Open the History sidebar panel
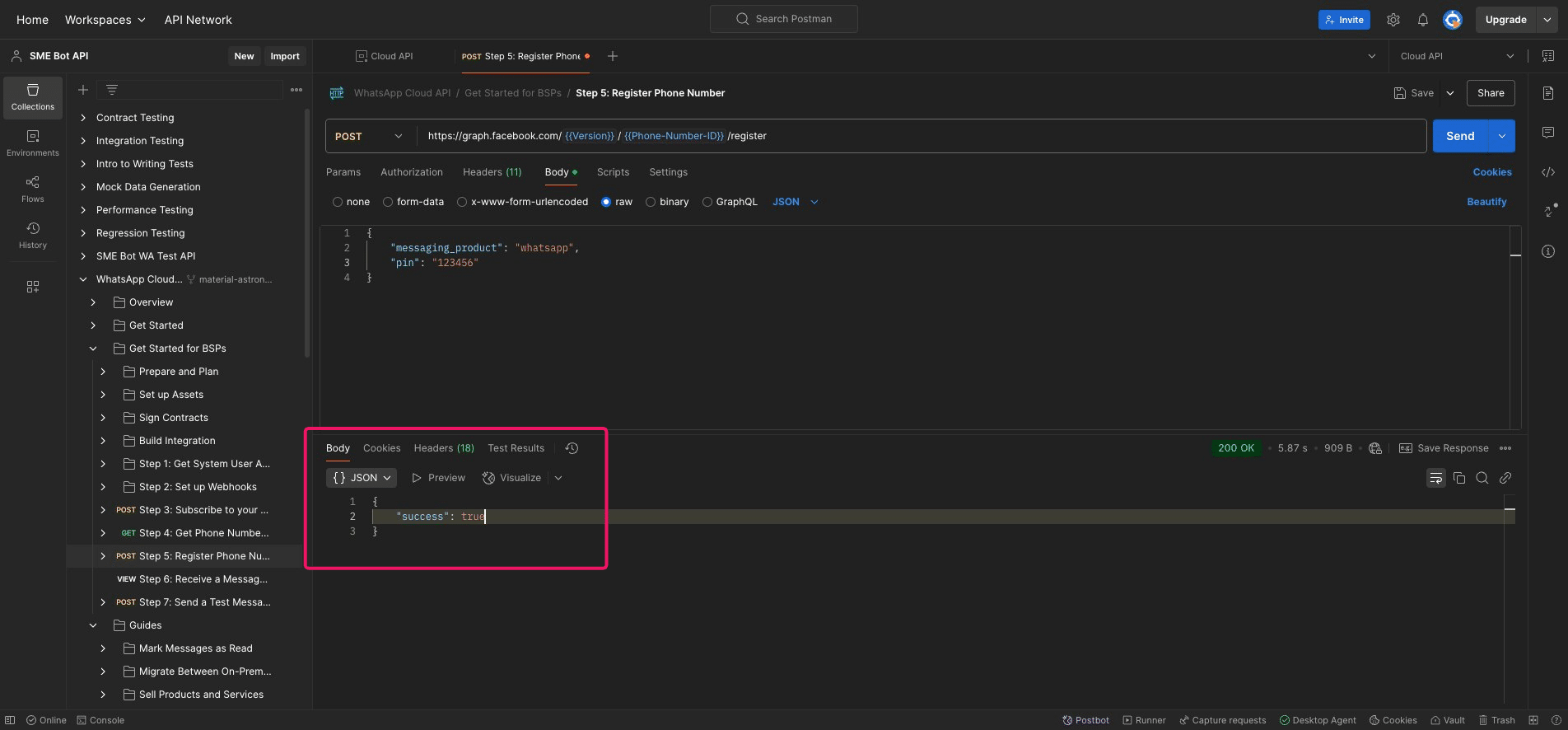 click(33, 236)
